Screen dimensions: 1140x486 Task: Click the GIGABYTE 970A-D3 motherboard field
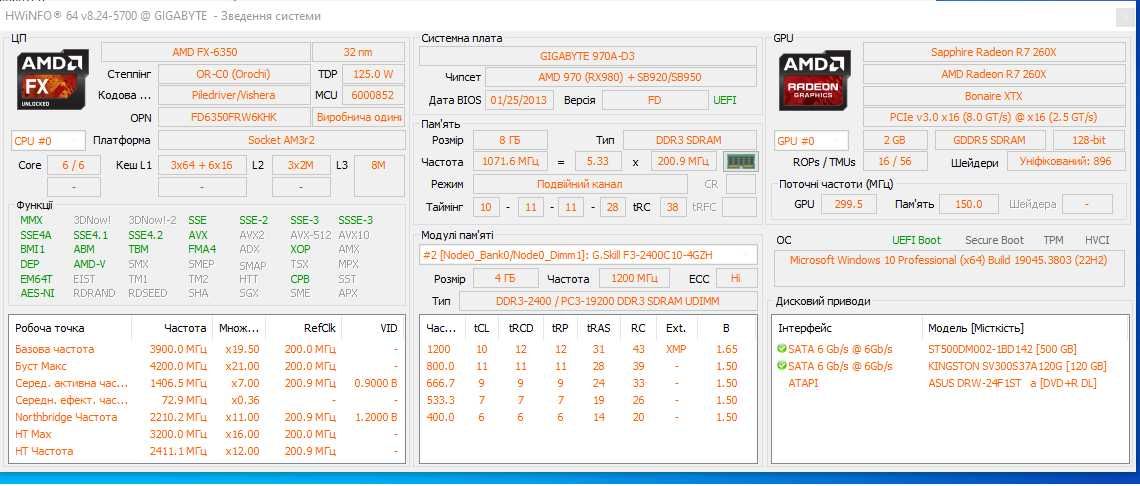pyautogui.click(x=589, y=56)
